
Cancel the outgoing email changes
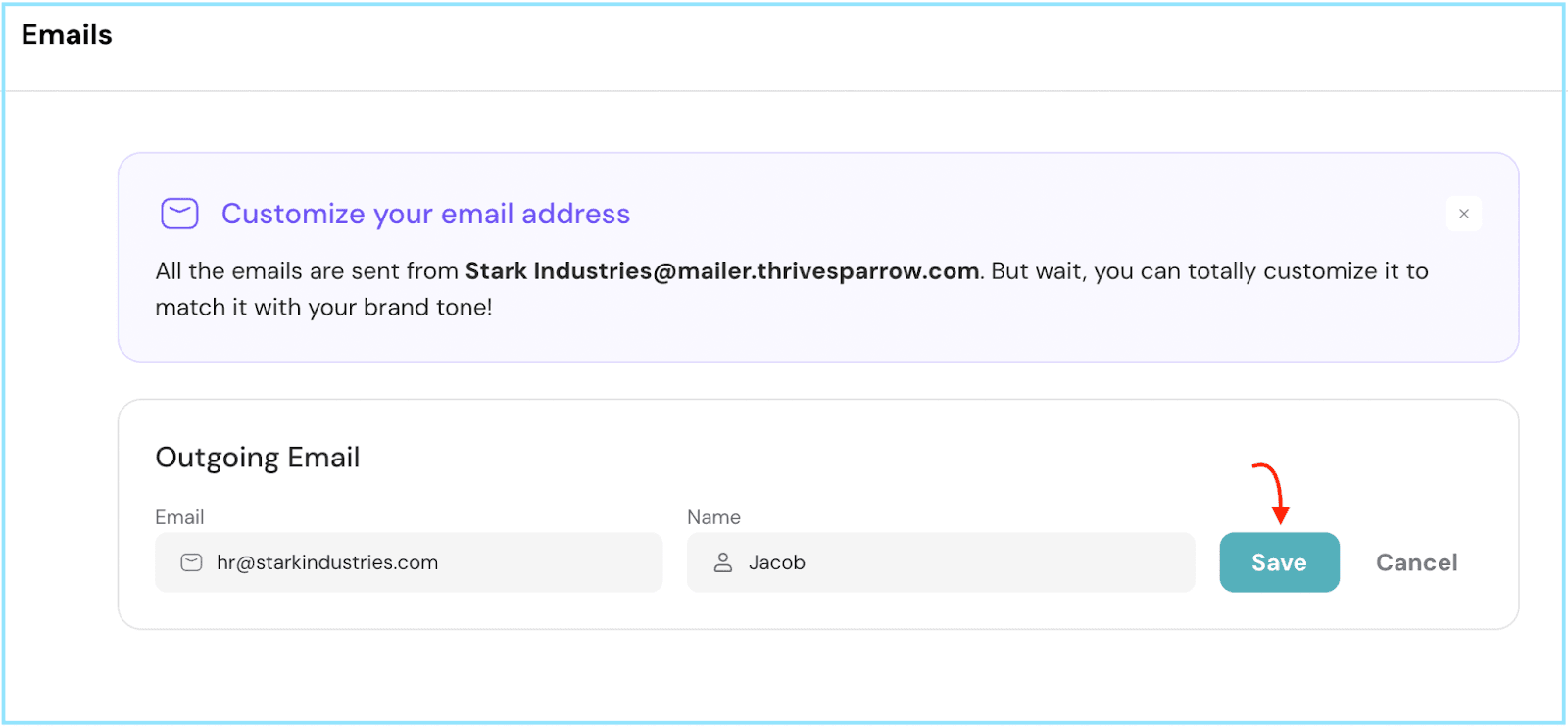(1416, 562)
